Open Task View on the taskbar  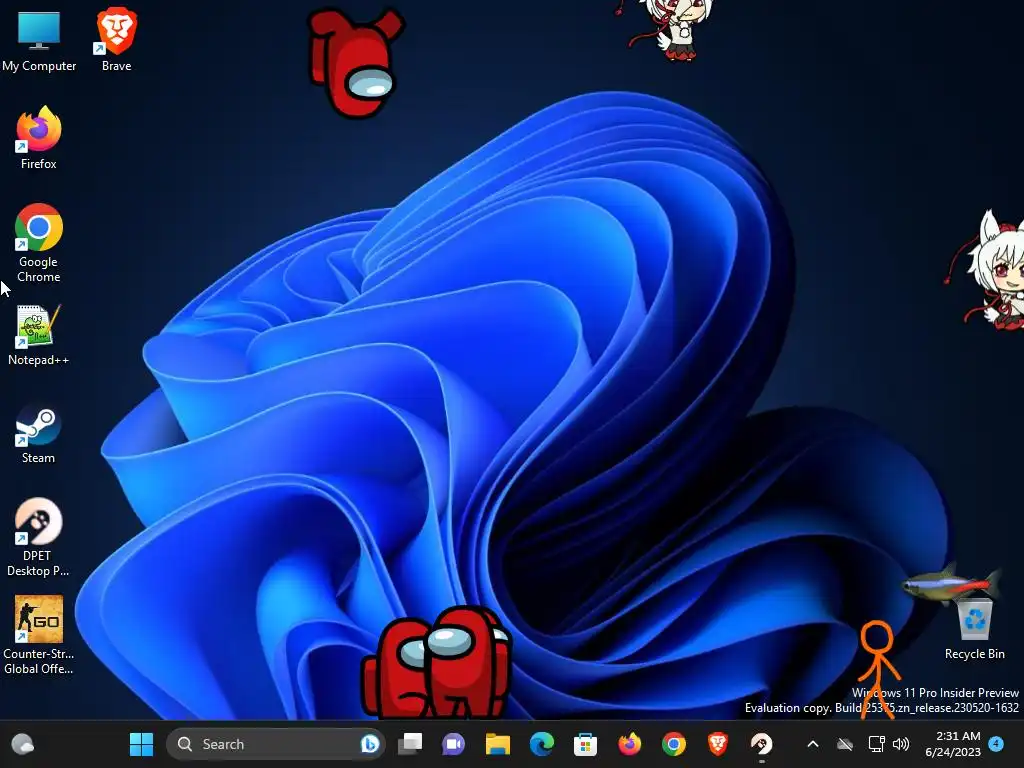410,744
